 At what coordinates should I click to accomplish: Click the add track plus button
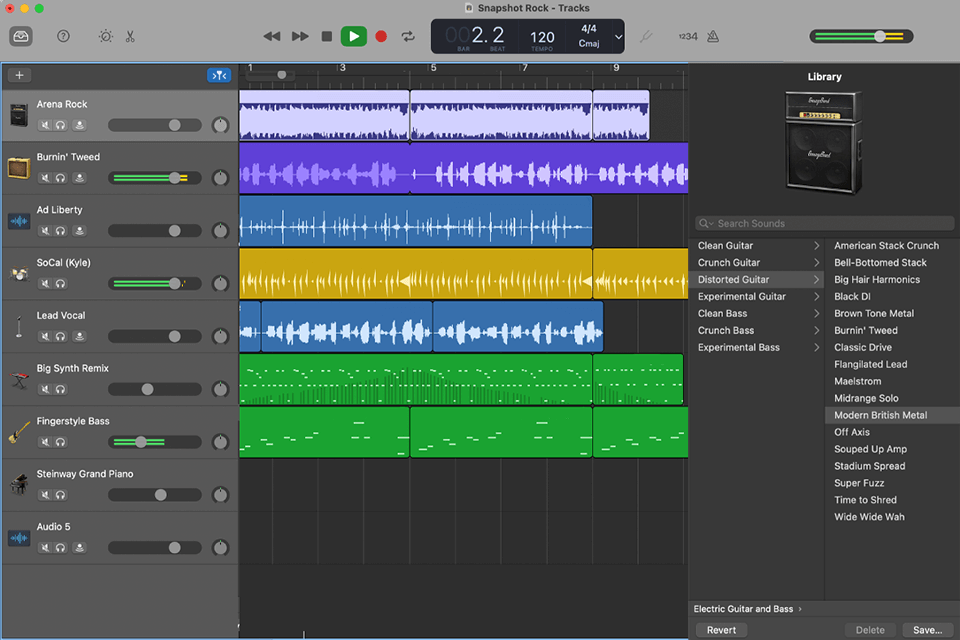tap(19, 75)
